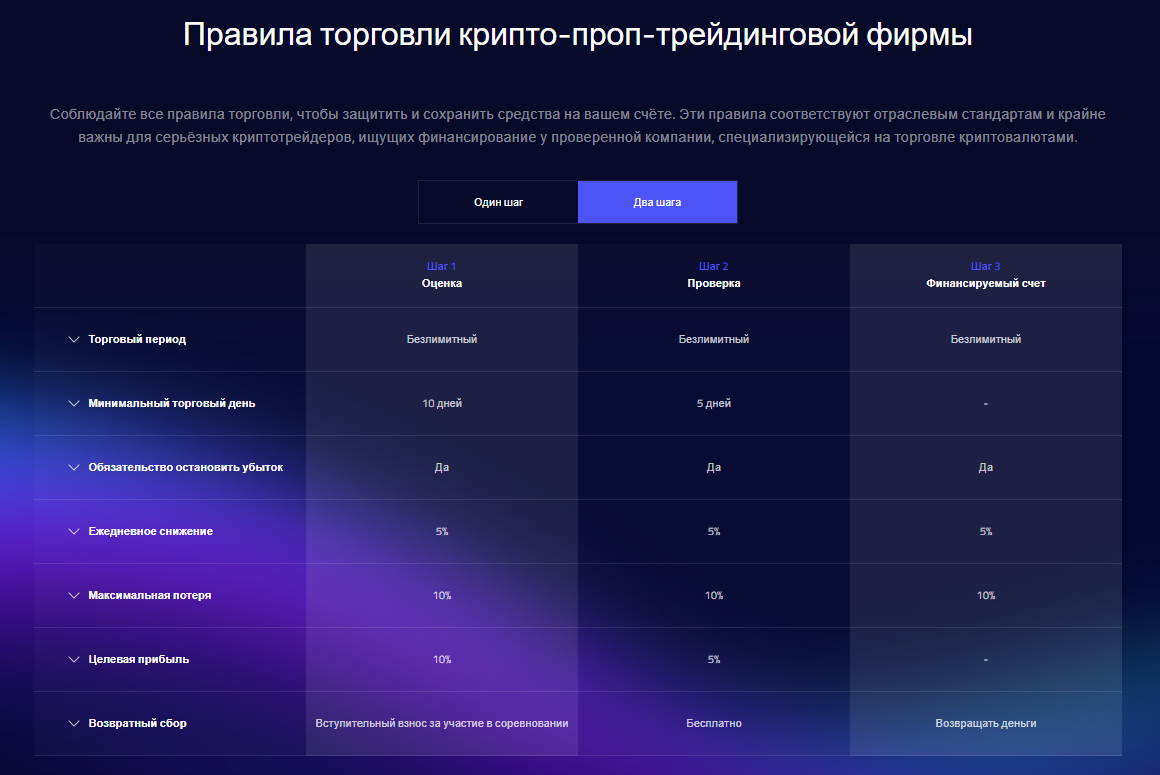This screenshot has height=775, width=1160.
Task: Click the Шаг 1 Оценка column header
Action: pyautogui.click(x=442, y=275)
